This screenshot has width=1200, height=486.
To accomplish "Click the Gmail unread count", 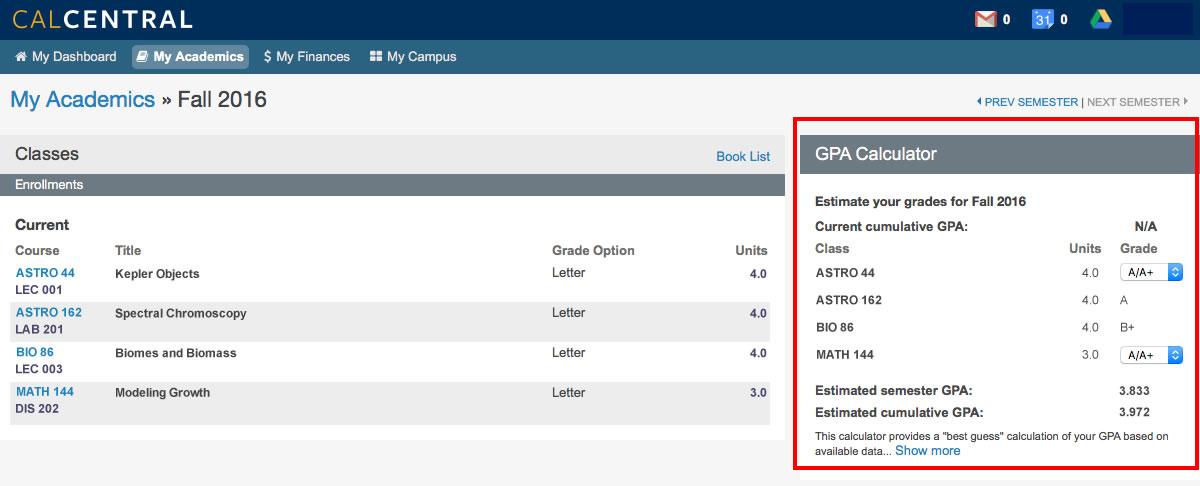I will tap(1005, 19).
